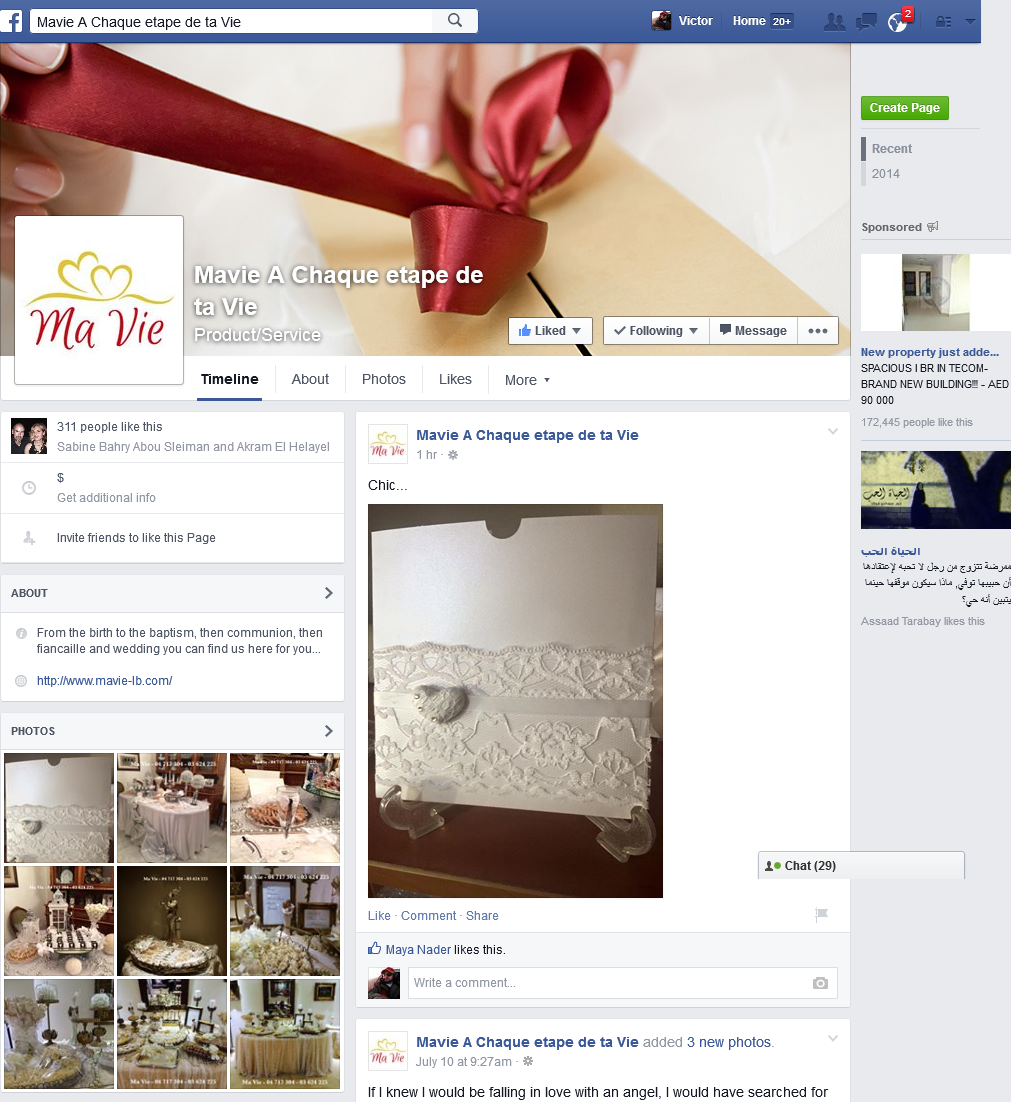
Task: Click Invite friends to like this Page
Action: [136, 538]
